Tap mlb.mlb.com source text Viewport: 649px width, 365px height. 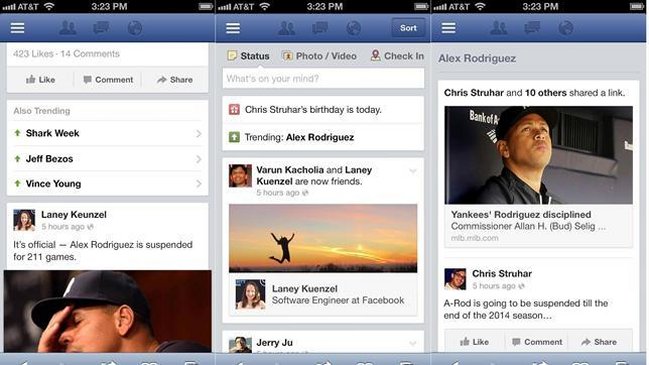(474, 238)
